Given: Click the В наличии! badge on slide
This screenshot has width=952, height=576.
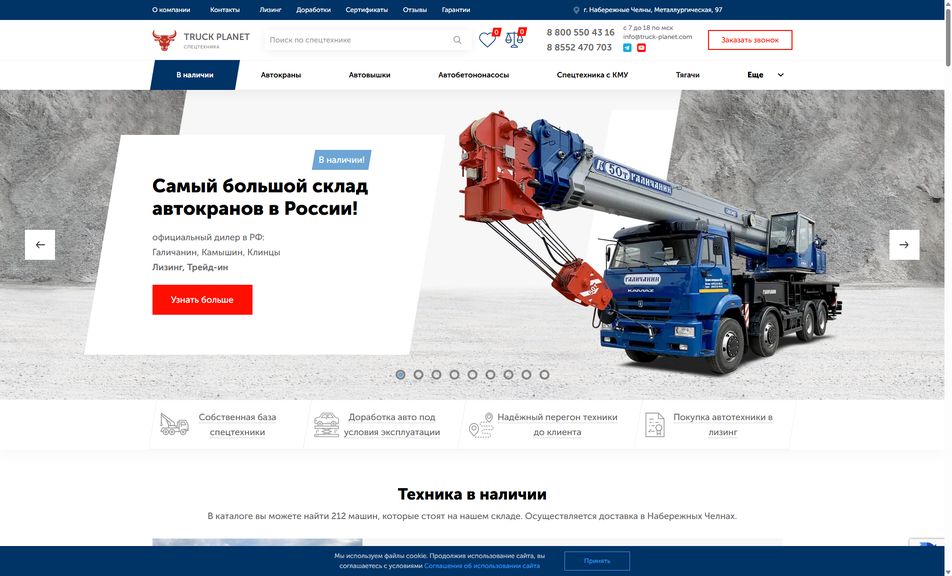Looking at the screenshot, I should [342, 160].
